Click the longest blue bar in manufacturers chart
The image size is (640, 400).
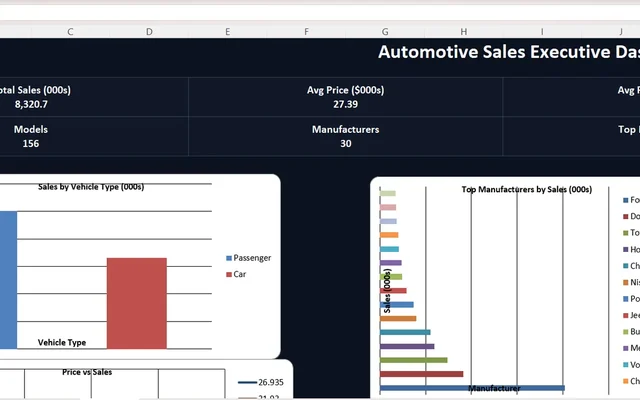[472, 388]
